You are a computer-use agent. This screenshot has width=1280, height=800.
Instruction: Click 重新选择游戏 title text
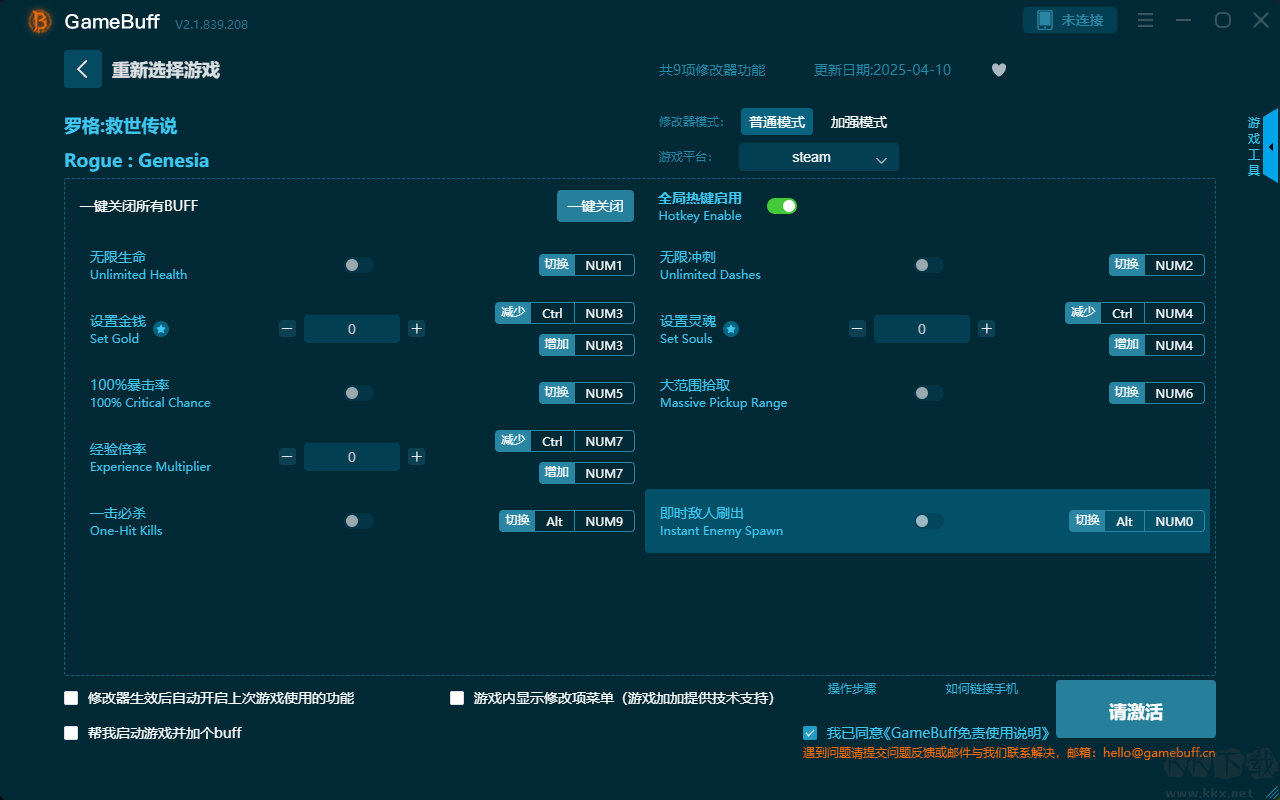tap(166, 70)
